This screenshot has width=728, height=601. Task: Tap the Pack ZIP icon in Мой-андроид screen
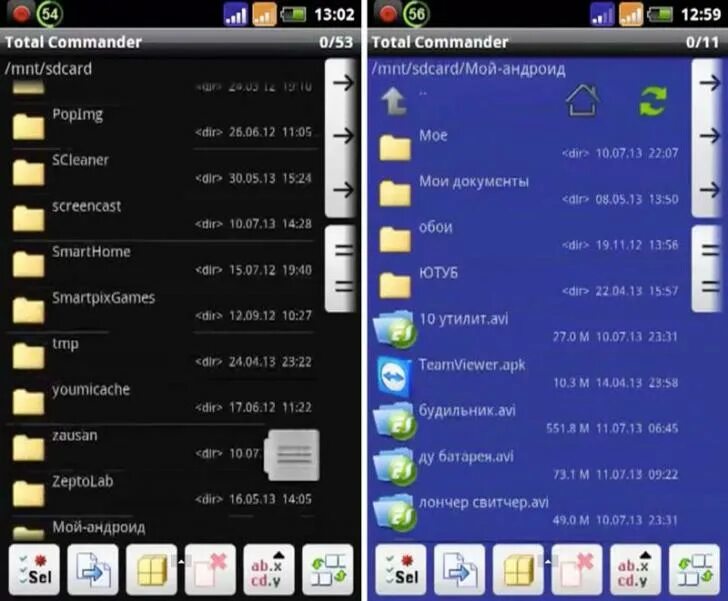518,569
